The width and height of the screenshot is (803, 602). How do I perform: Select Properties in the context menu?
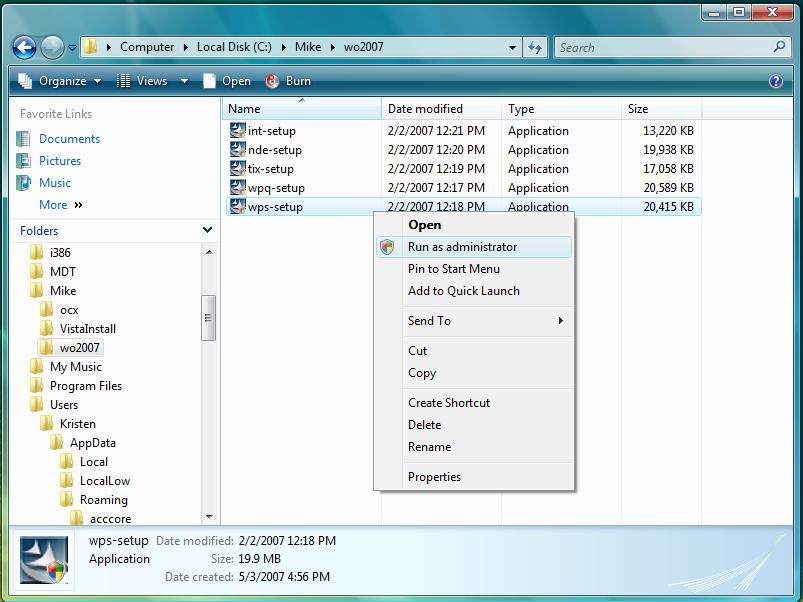click(x=434, y=477)
